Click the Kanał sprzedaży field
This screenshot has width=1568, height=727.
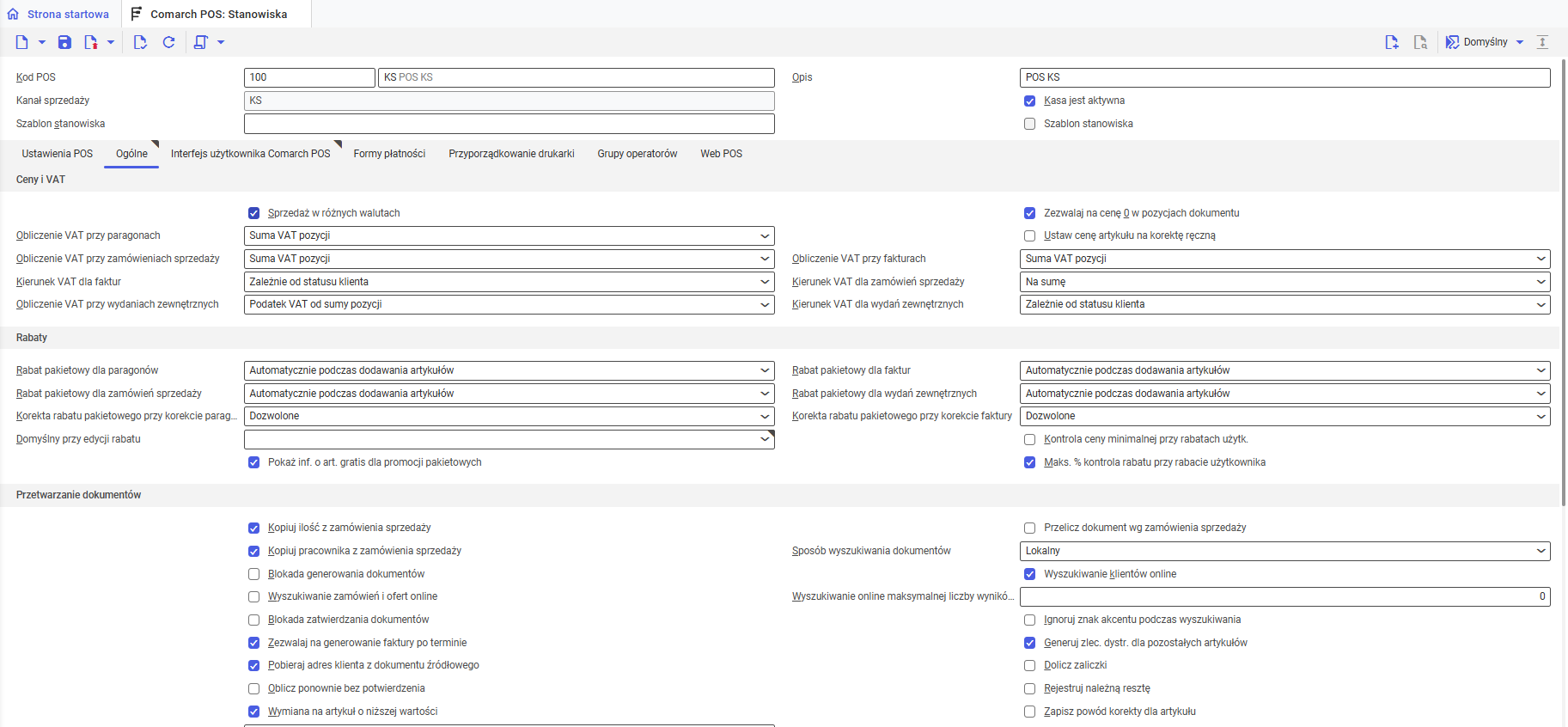click(509, 101)
